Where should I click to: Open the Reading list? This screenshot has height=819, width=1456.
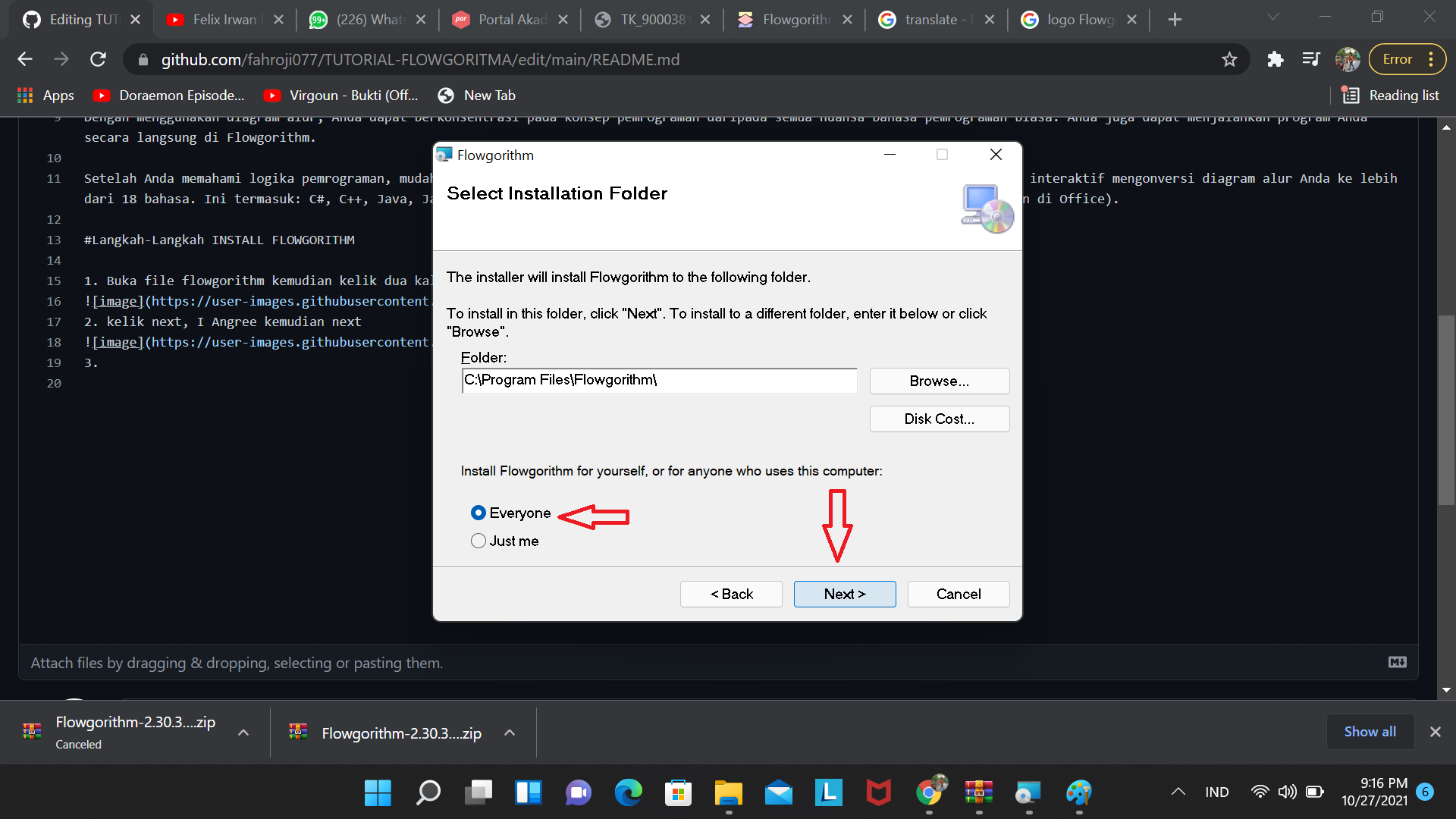(x=1392, y=95)
